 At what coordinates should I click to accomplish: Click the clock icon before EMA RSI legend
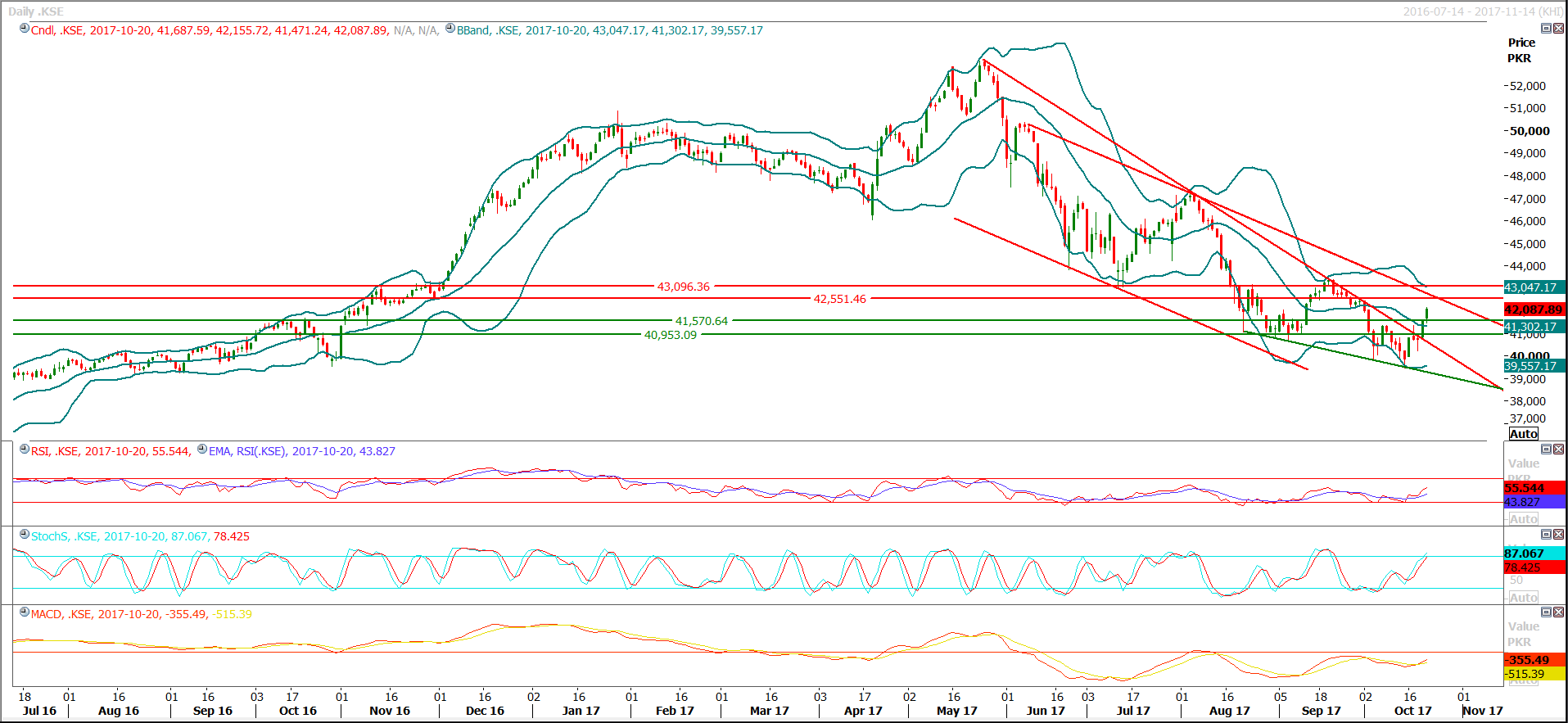[202, 450]
